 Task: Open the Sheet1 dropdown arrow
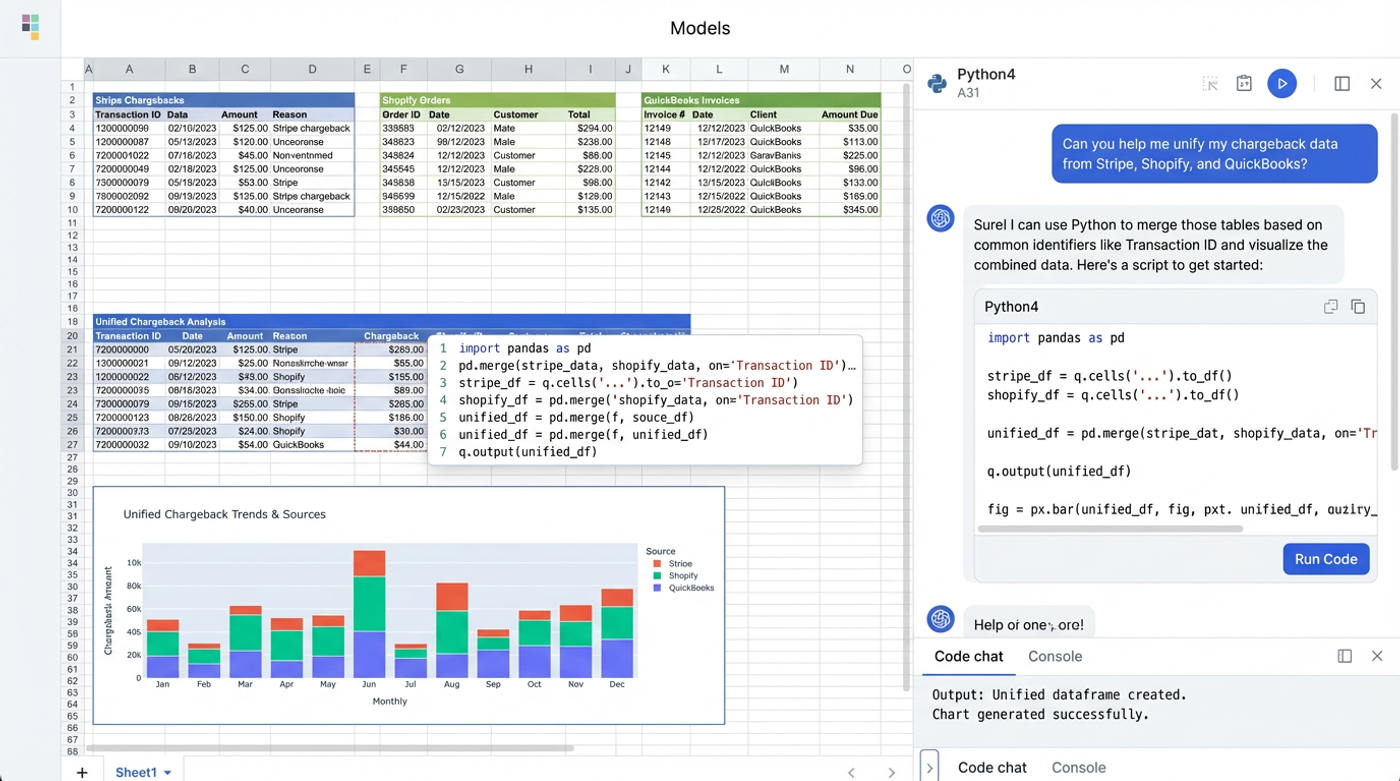pyautogui.click(x=167, y=773)
